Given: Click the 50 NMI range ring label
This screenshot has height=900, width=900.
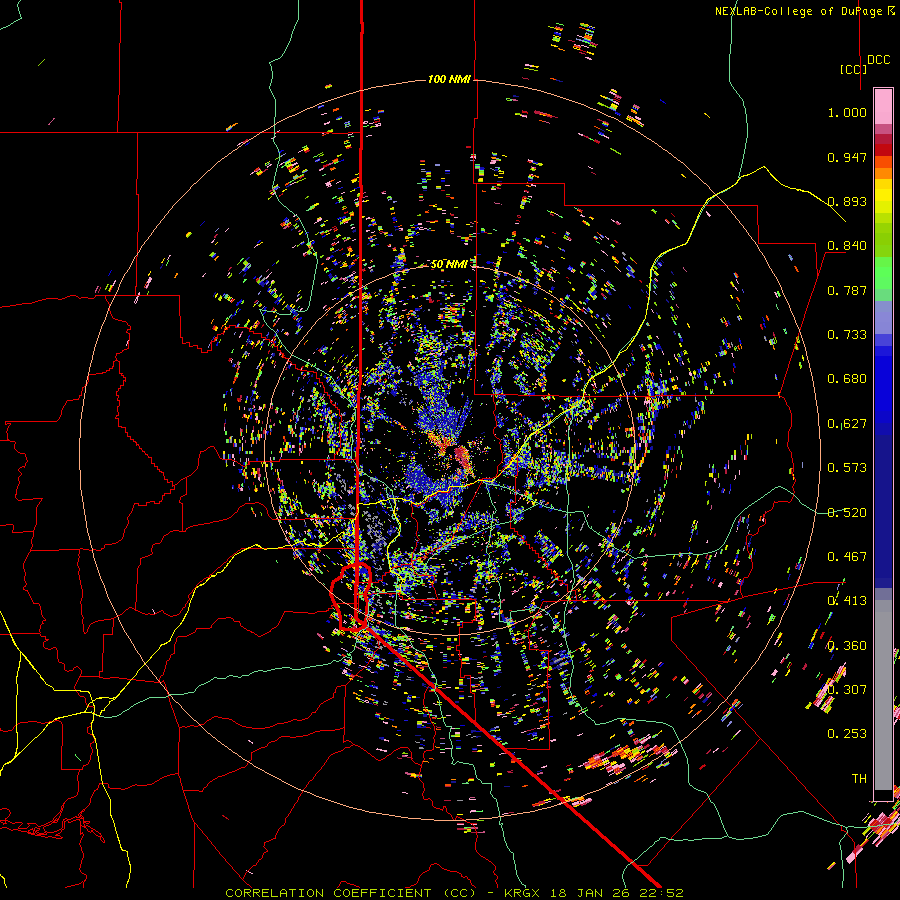Looking at the screenshot, I should (x=449, y=264).
